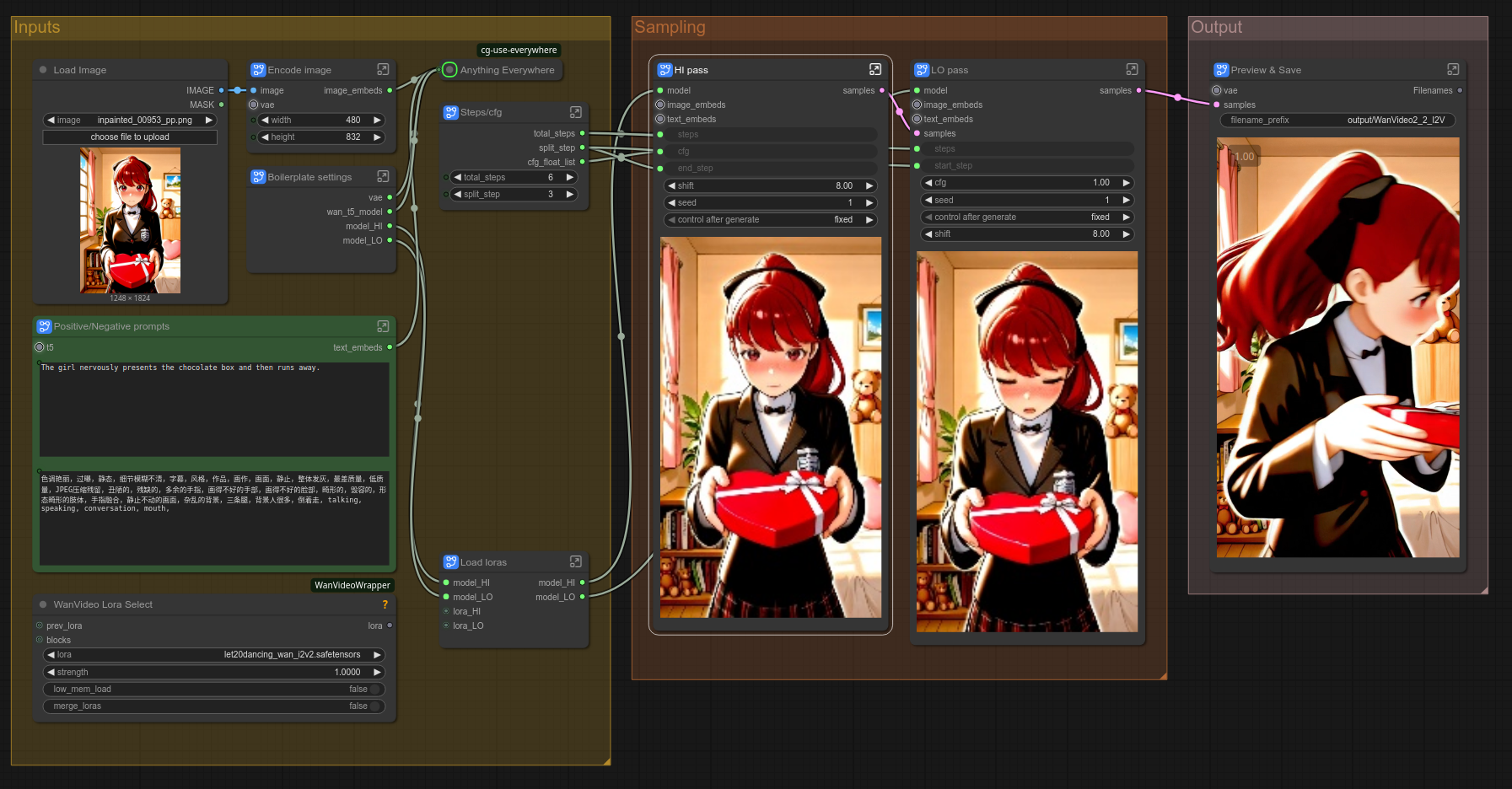Click the Filenames output port

1460,90
